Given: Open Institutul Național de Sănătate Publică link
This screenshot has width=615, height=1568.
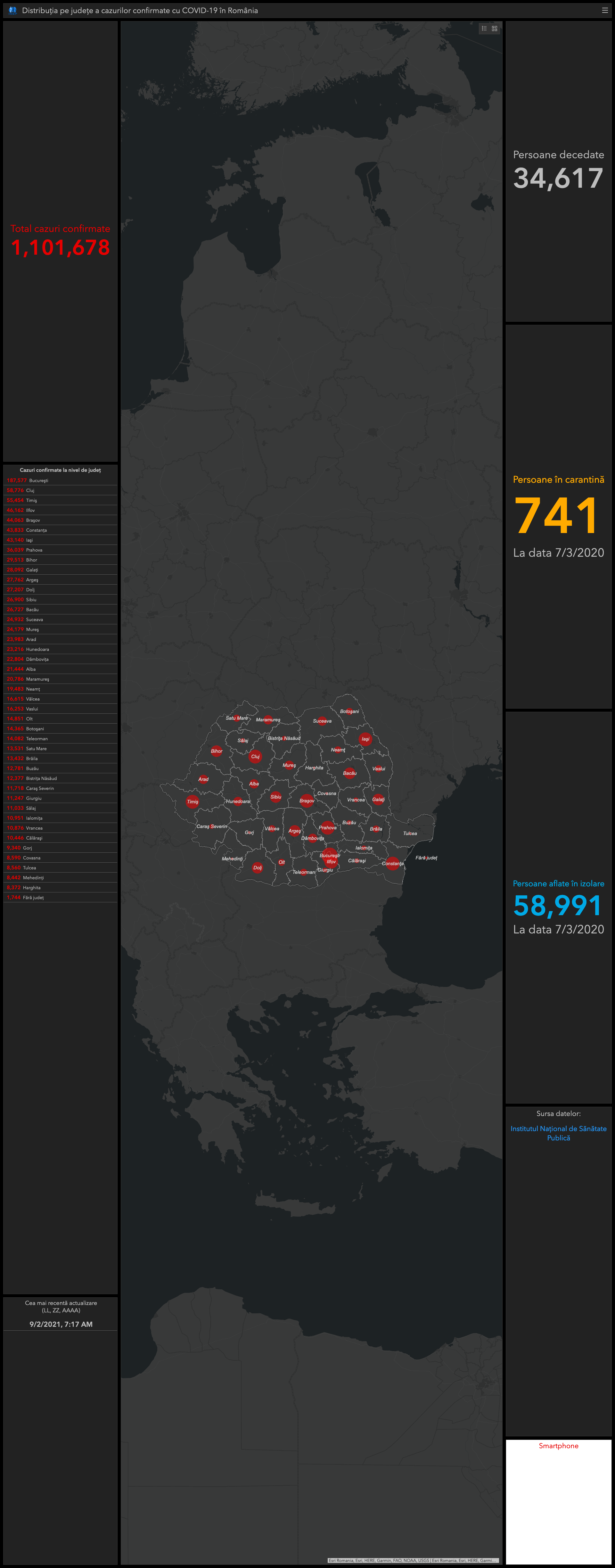Looking at the screenshot, I should tap(558, 1133).
